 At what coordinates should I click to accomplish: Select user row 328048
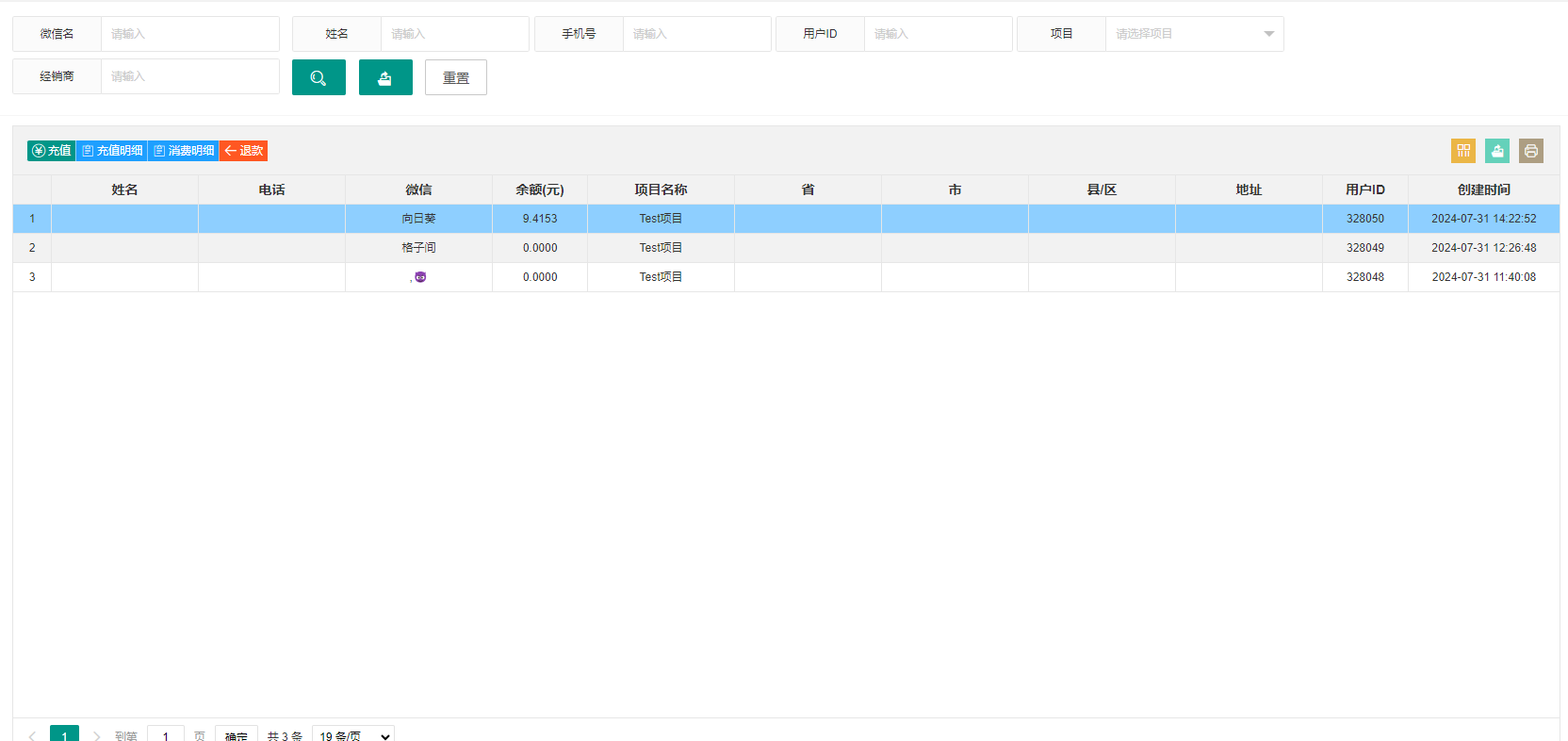pyautogui.click(x=786, y=277)
